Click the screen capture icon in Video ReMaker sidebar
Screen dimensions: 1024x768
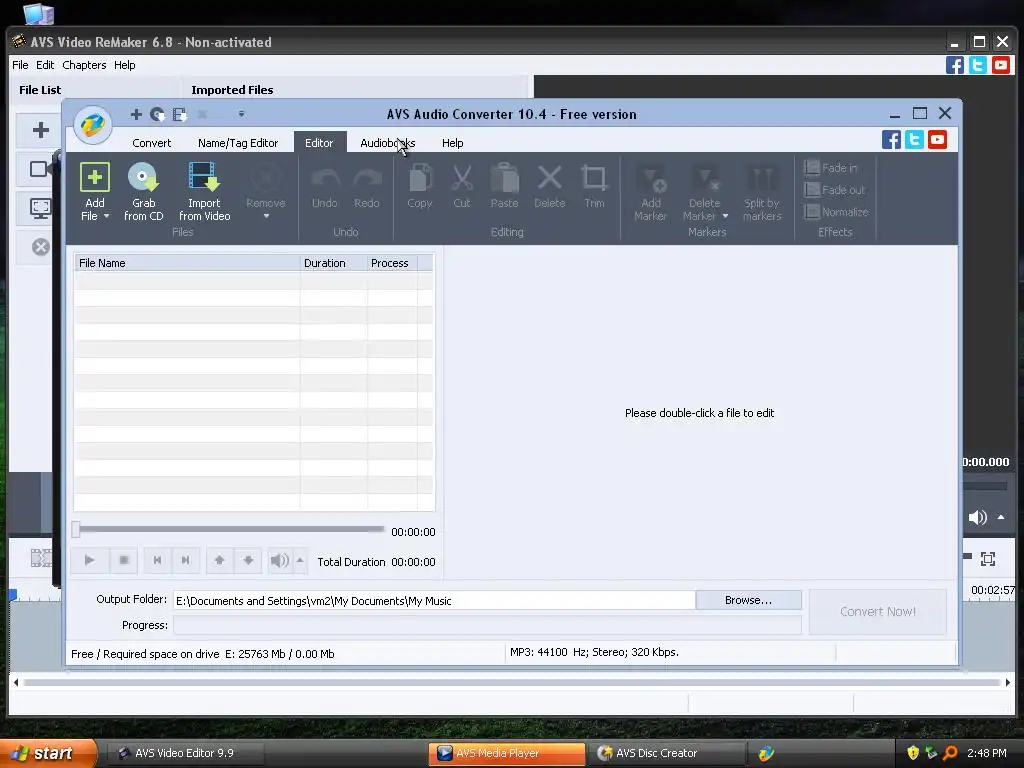click(x=40, y=209)
